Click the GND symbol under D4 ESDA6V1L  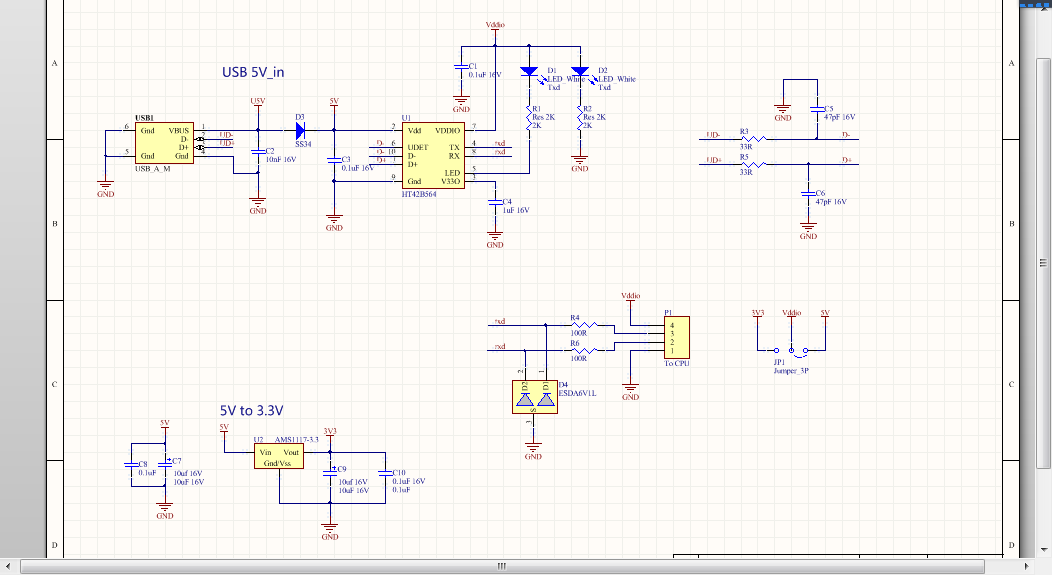click(533, 452)
